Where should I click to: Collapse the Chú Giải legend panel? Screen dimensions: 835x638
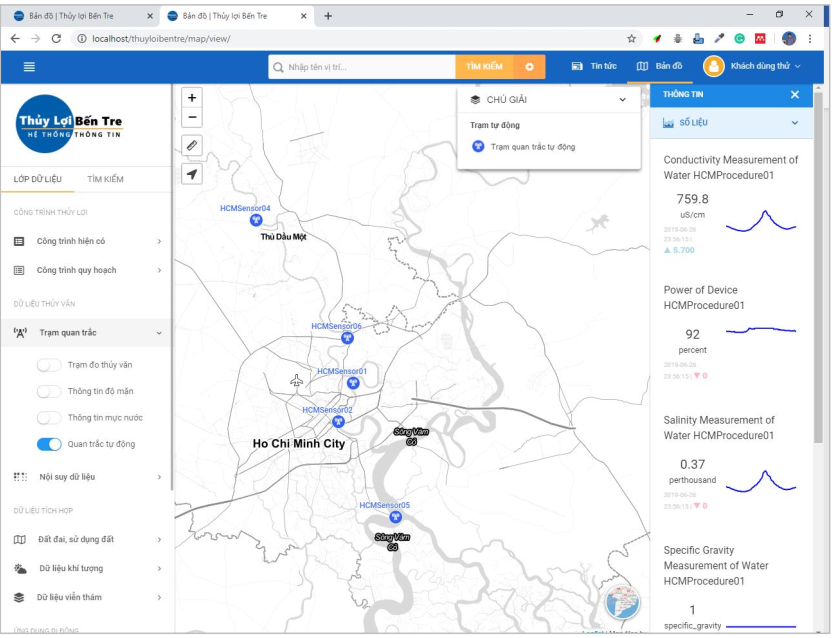pyautogui.click(x=622, y=100)
